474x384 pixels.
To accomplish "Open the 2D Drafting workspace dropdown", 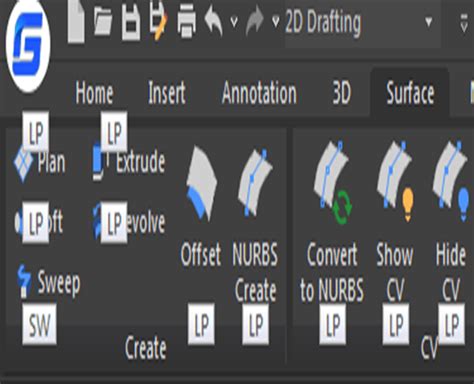I will [363, 23].
